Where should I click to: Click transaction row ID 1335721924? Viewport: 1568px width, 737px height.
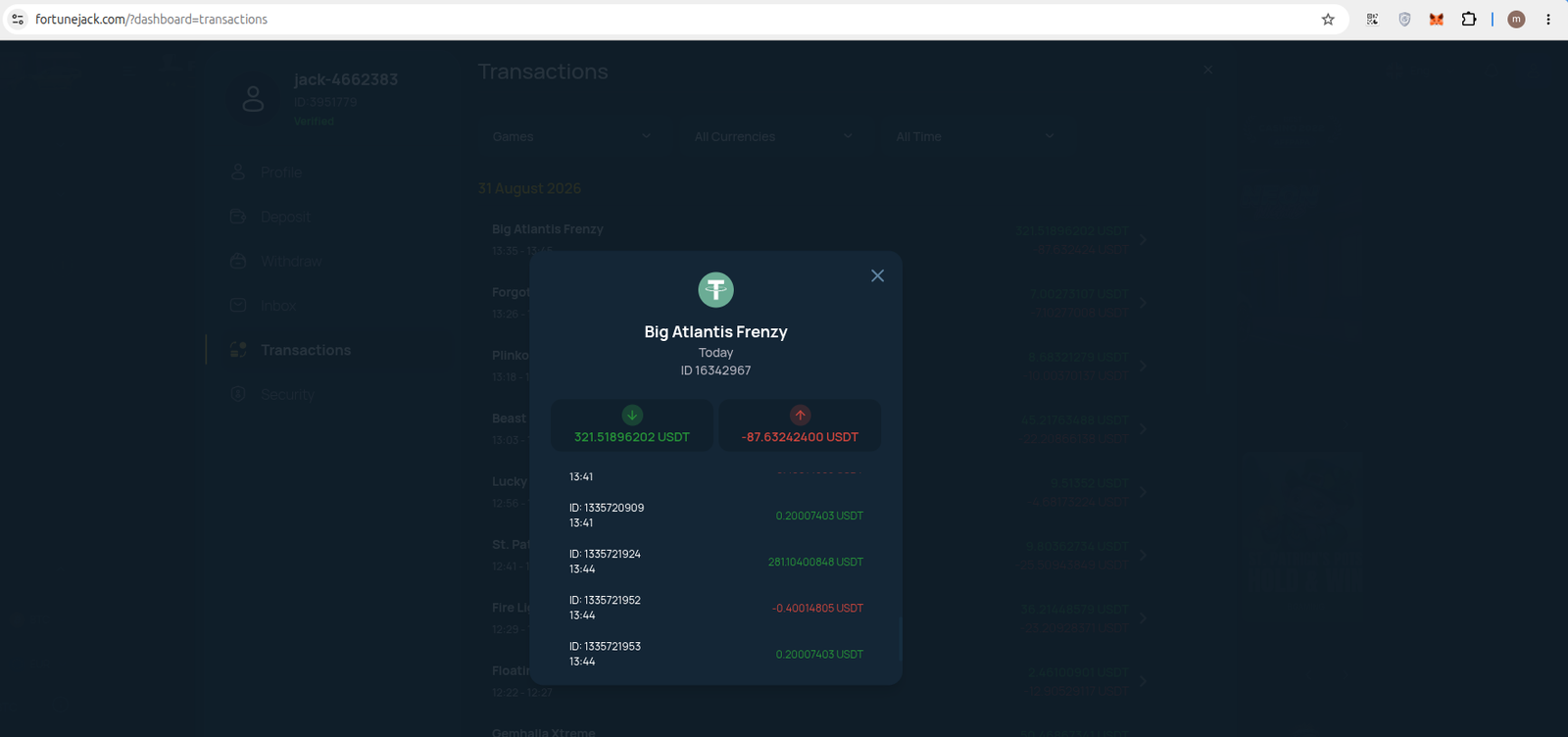pos(716,562)
